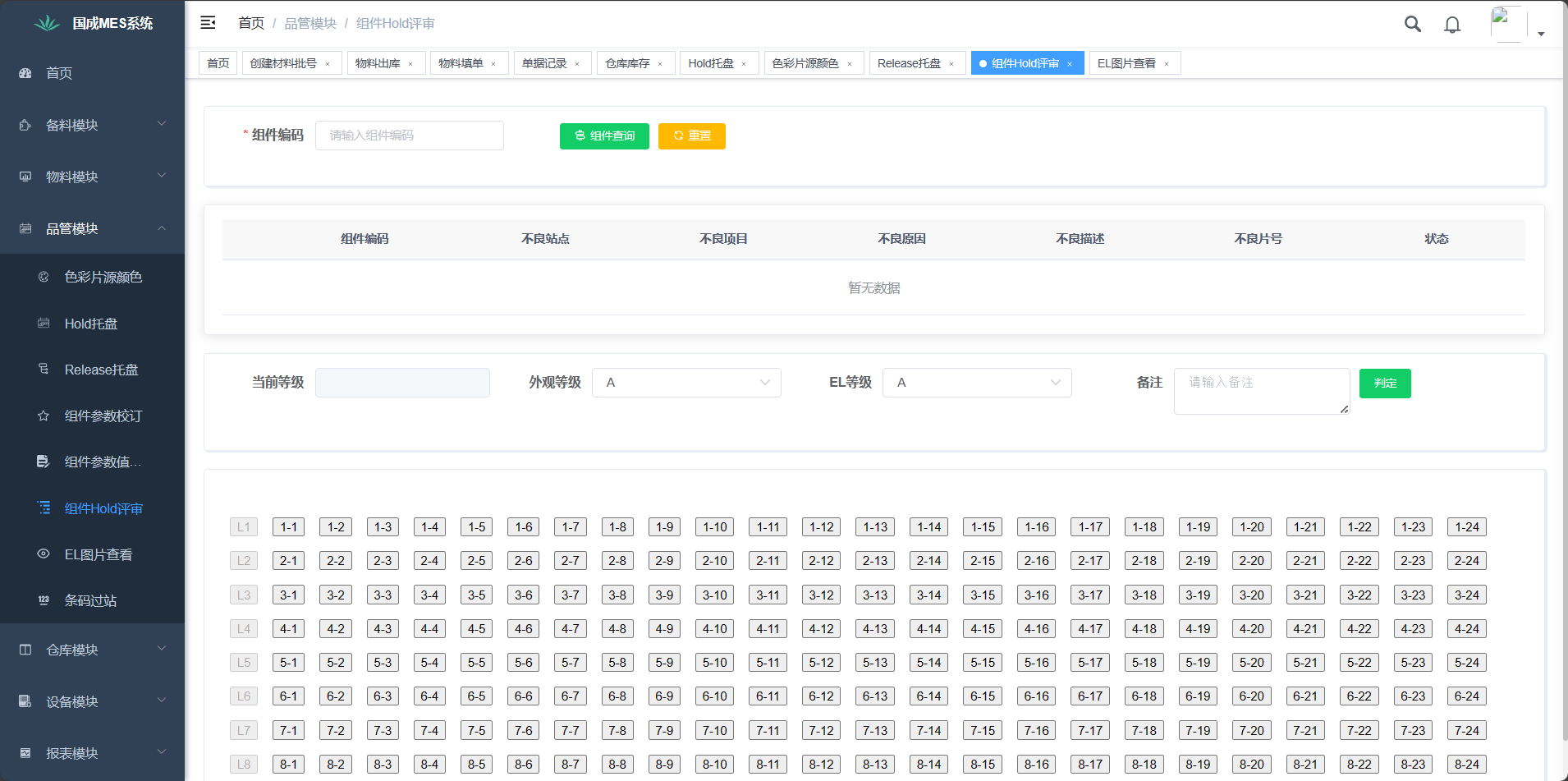Viewport: 1568px width, 781px height.
Task: Close the active 组件Hold评审 tab
Action: point(1070,64)
